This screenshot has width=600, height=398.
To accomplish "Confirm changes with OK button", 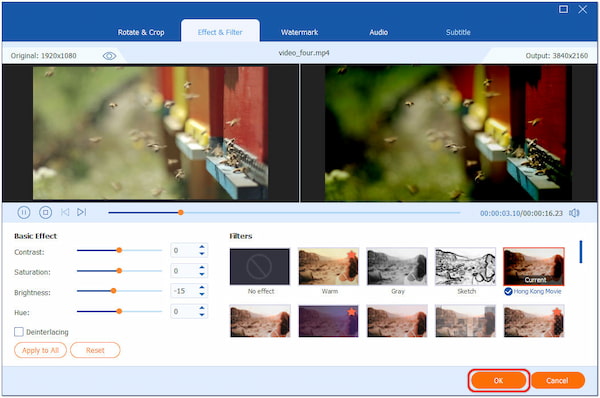I will tap(498, 380).
